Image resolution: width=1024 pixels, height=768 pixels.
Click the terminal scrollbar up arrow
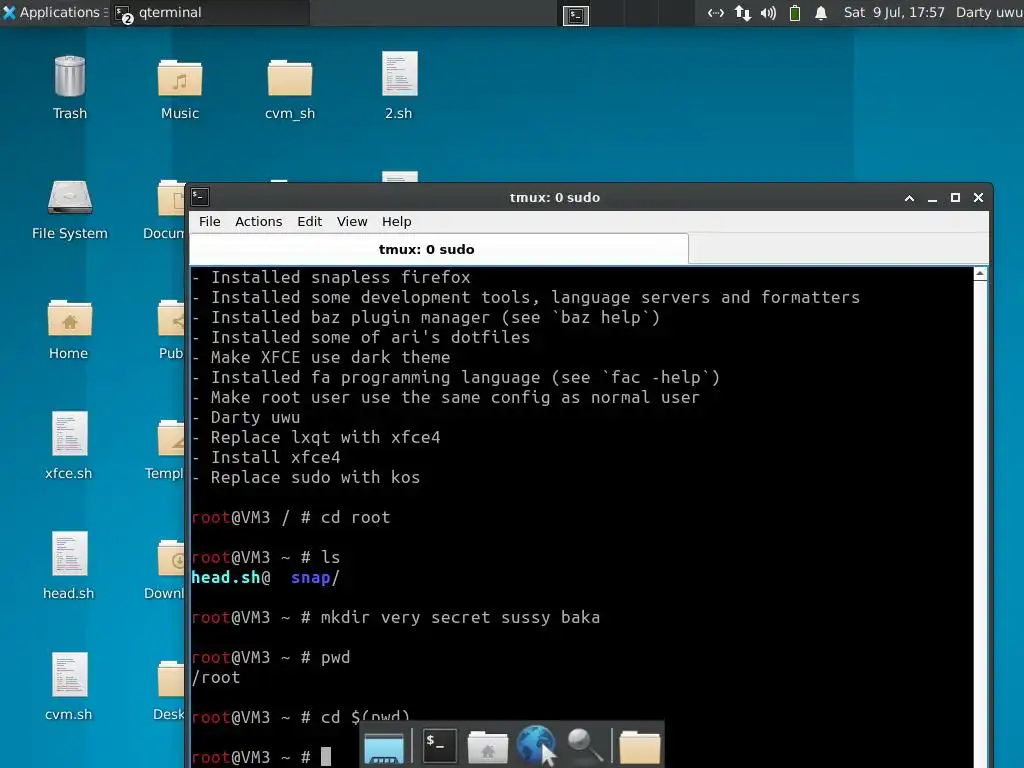[980, 274]
